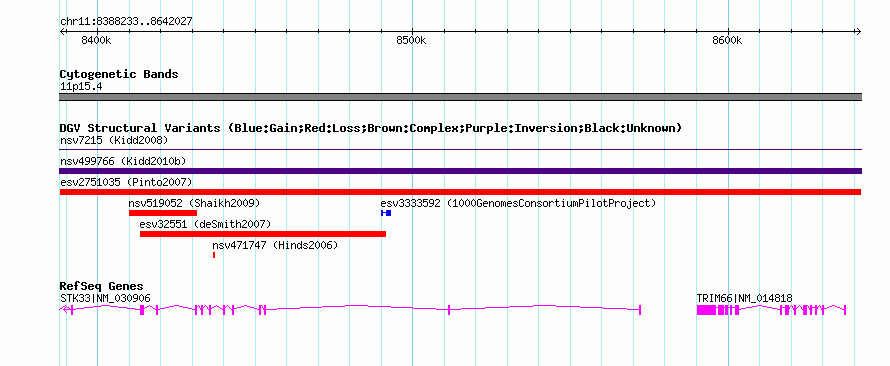Click the gray 11p15.4 cytogenetic band bar
This screenshot has height=366, width=890.
click(x=460, y=97)
